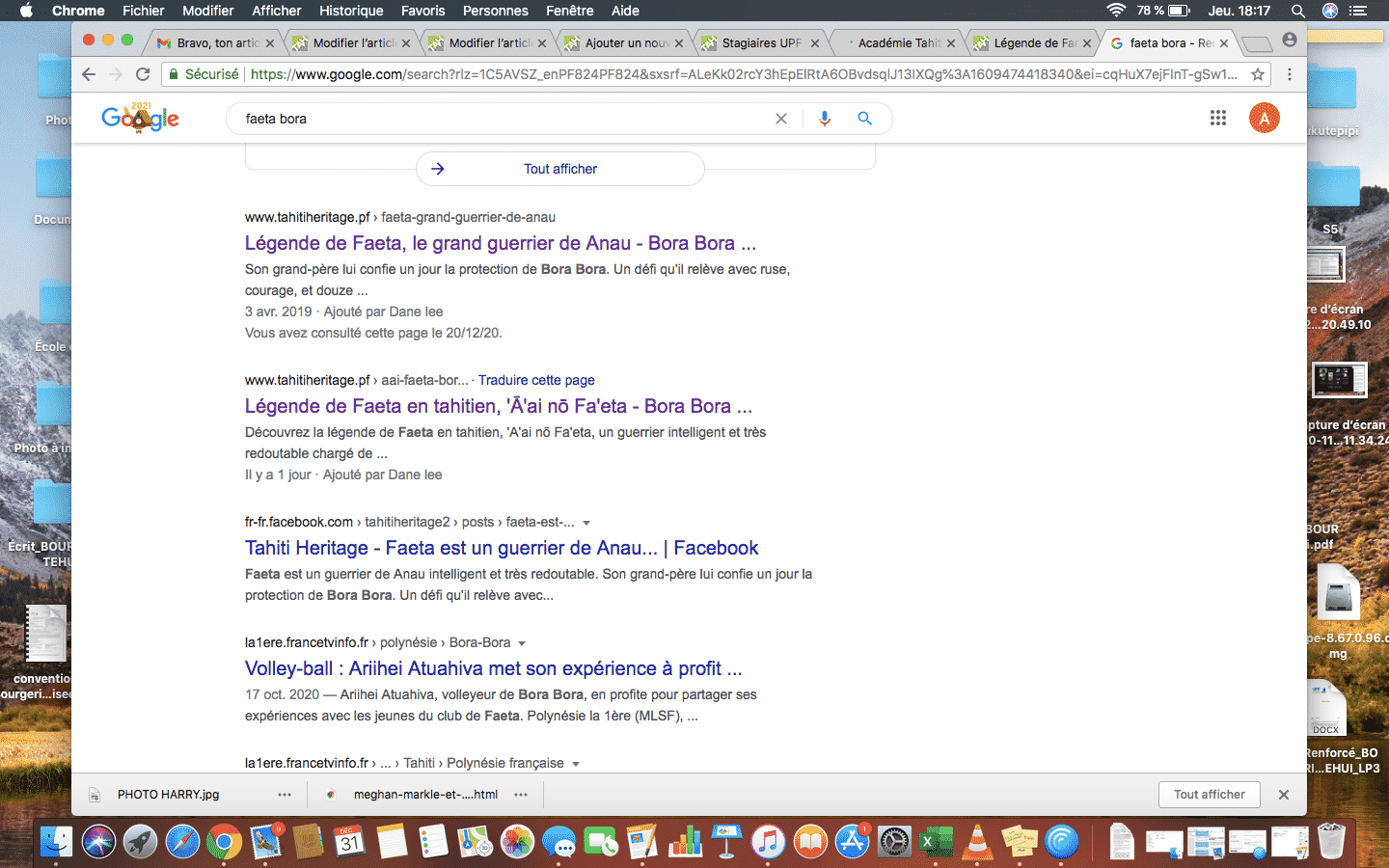Open the downloaded PHOTO HARRY.jpg file
Screen dimensions: 1389x868
pyautogui.click(x=168, y=795)
